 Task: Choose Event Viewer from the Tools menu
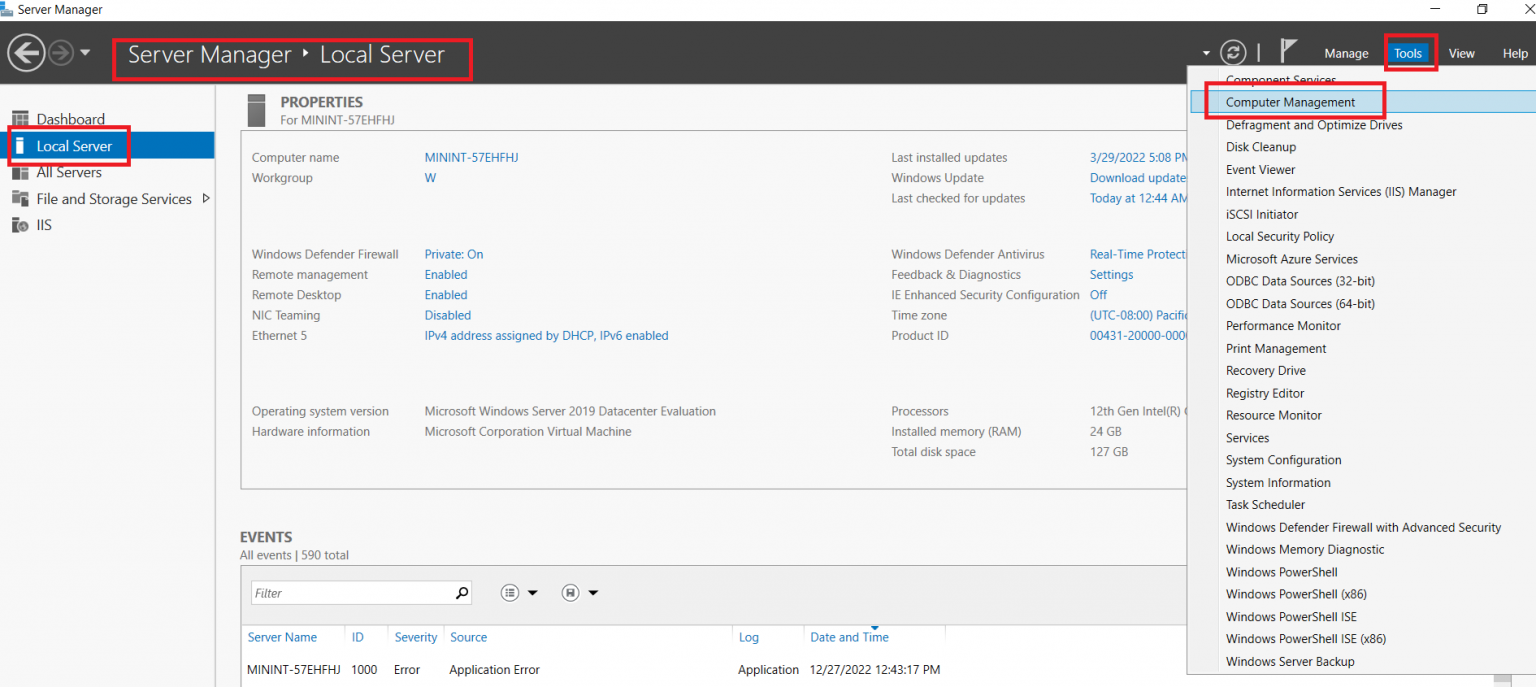click(x=1260, y=169)
